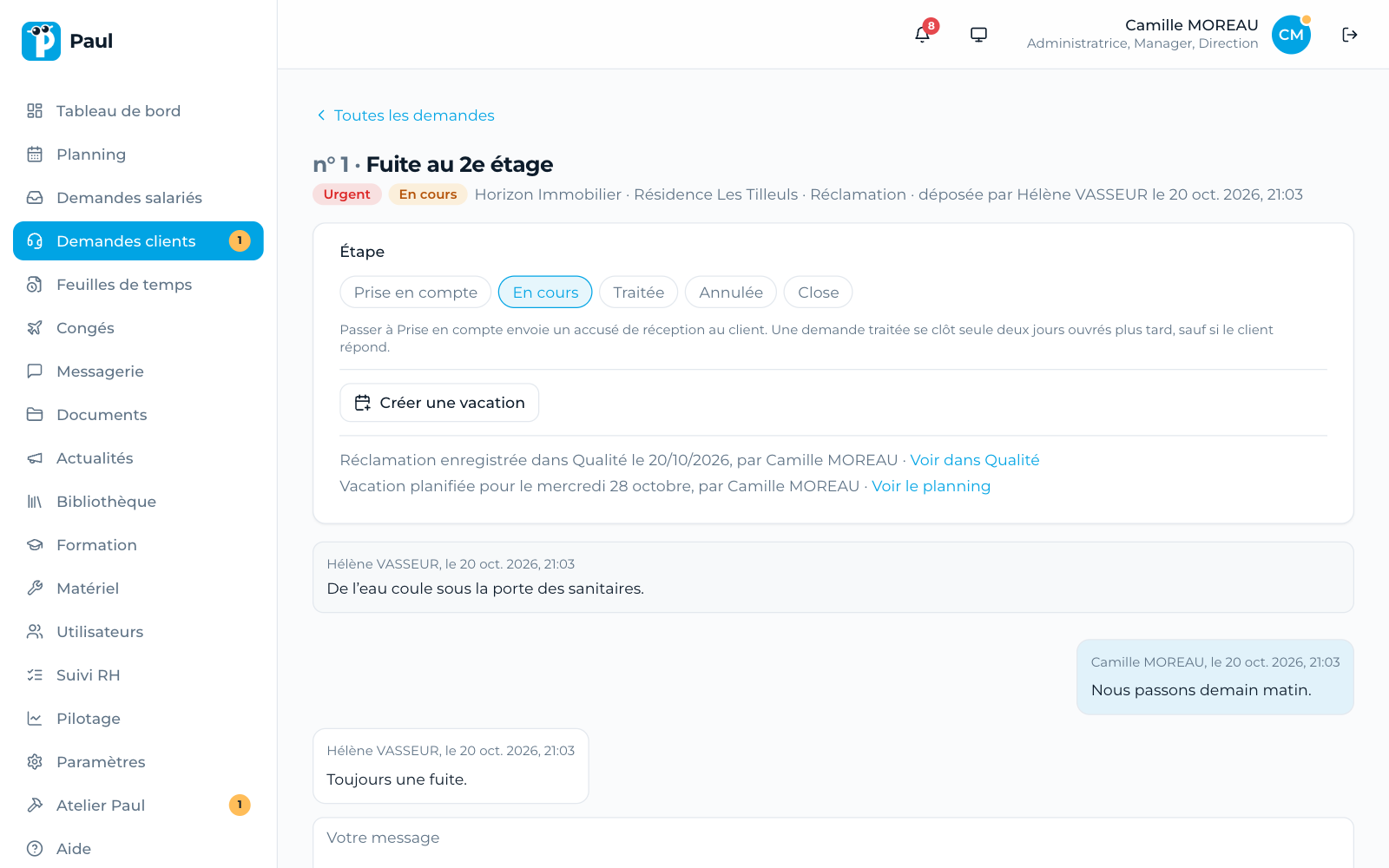This screenshot has height=868, width=1389.
Task: Click the Documents folder icon
Action: (35, 415)
